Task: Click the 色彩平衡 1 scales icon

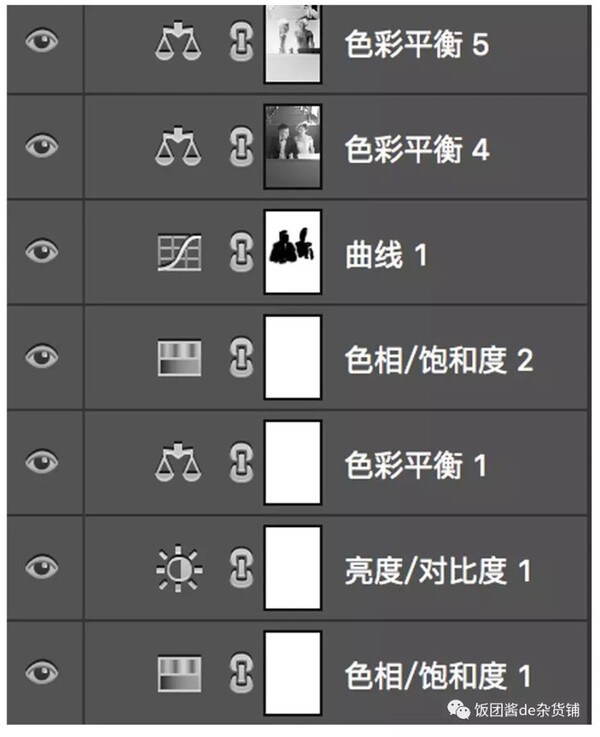Action: pyautogui.click(x=178, y=461)
